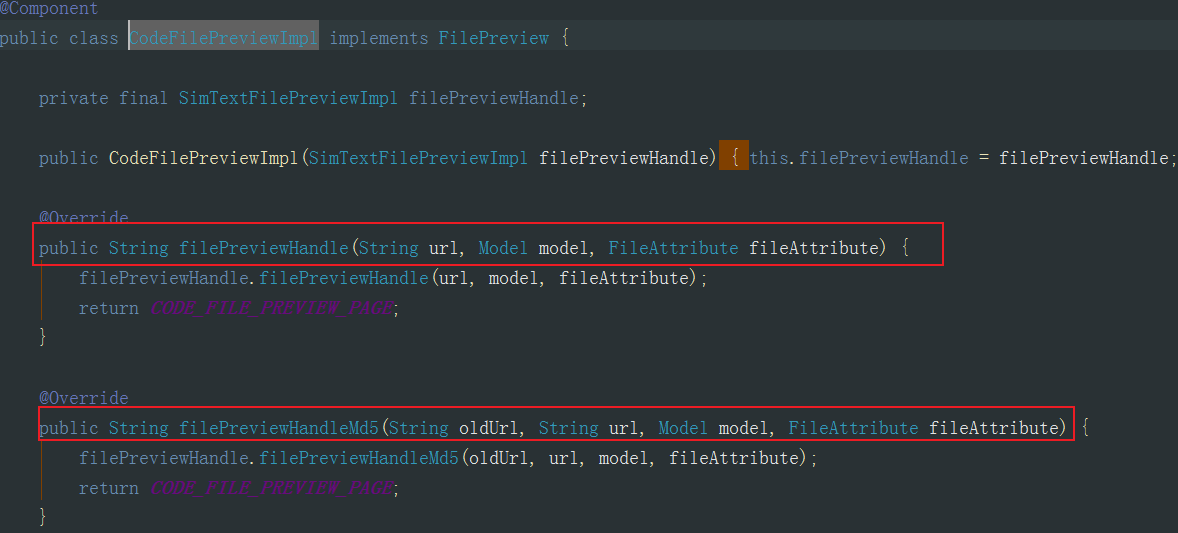Click the @Component annotation
This screenshot has width=1178, height=533.
click(49, 9)
